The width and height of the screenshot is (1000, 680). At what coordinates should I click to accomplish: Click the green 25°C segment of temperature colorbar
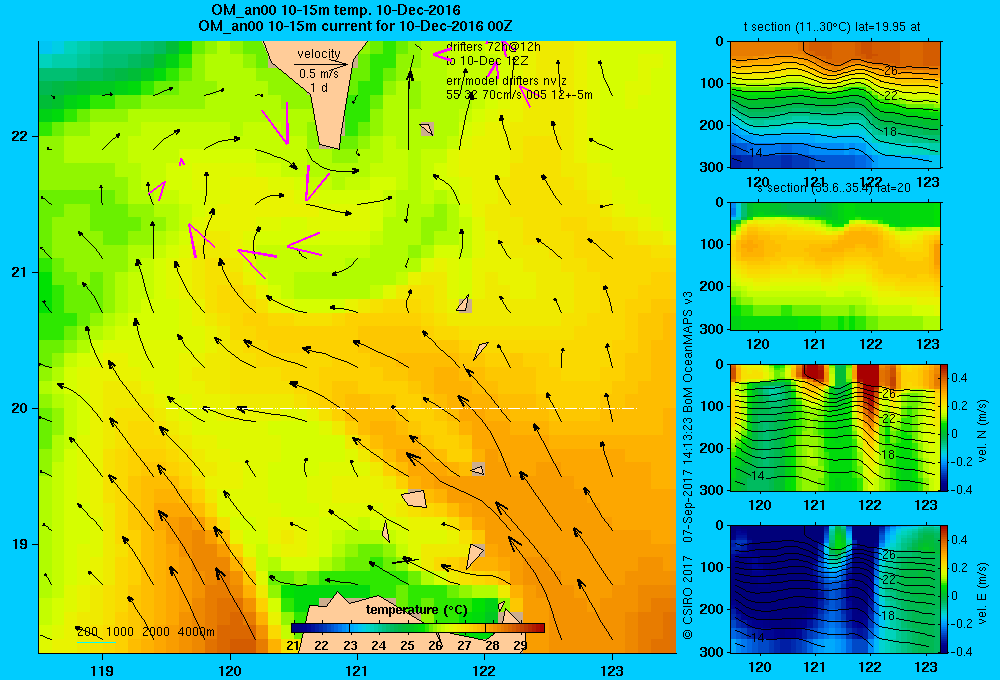(408, 628)
